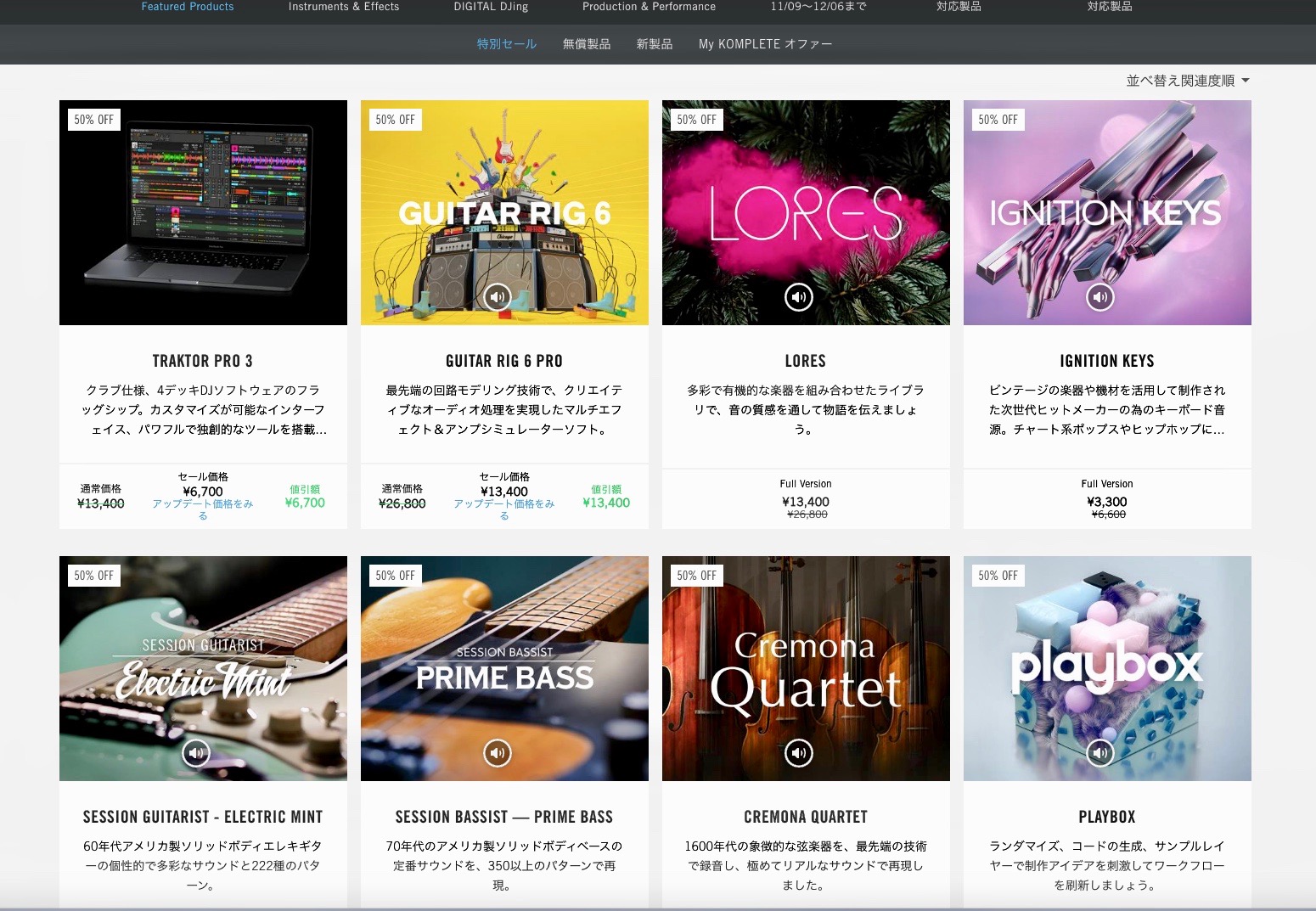Play the Playbox sound preview
Viewport: 1316px width, 911px height.
[1100, 753]
